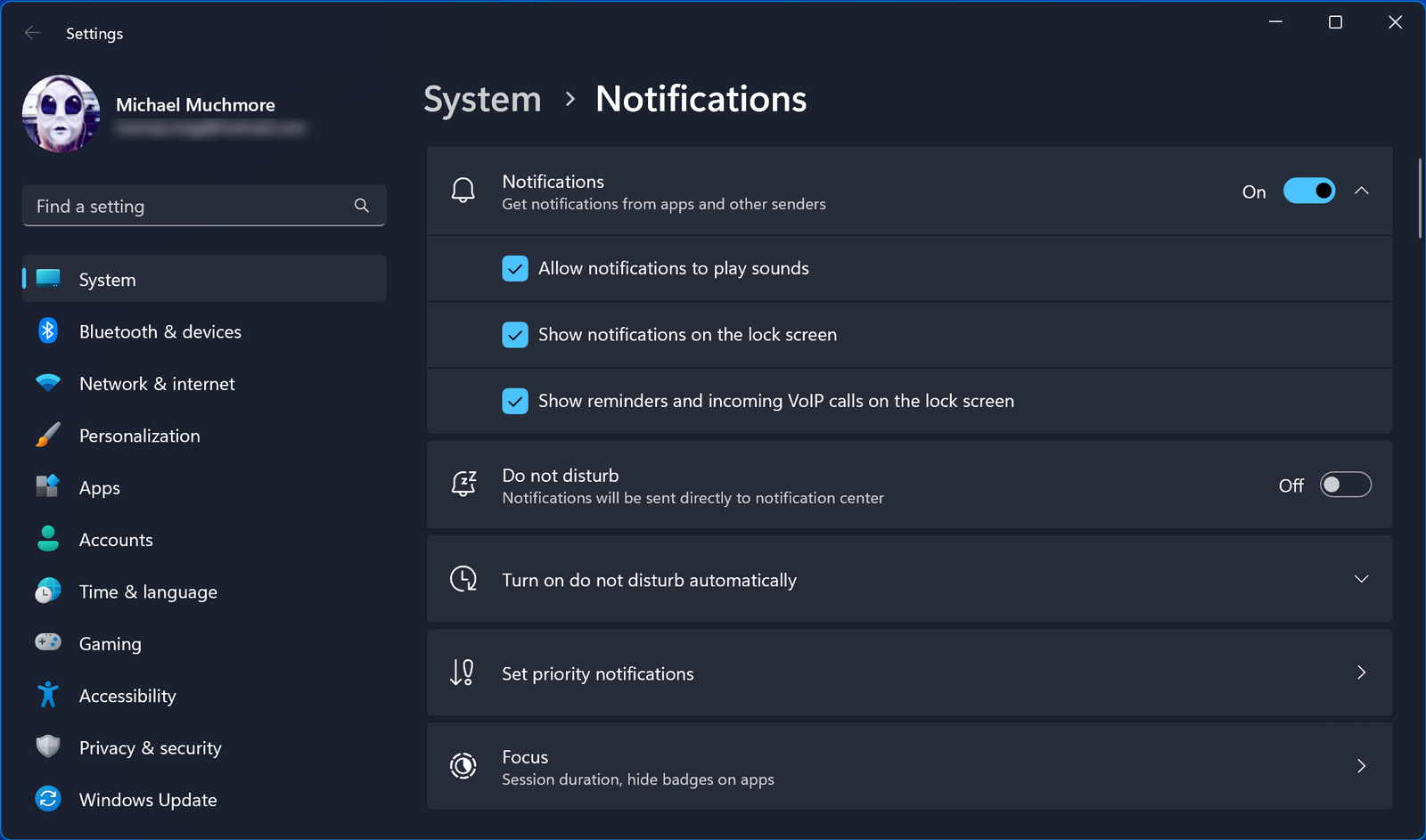This screenshot has width=1426, height=840.
Task: Click the Gaming controller icon
Action: [48, 642]
